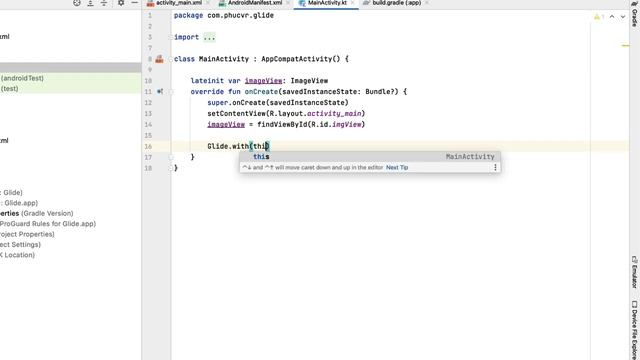The height and width of the screenshot is (360, 640).
Task: Place caret in Glide.with on line 16
Action: [228, 146]
